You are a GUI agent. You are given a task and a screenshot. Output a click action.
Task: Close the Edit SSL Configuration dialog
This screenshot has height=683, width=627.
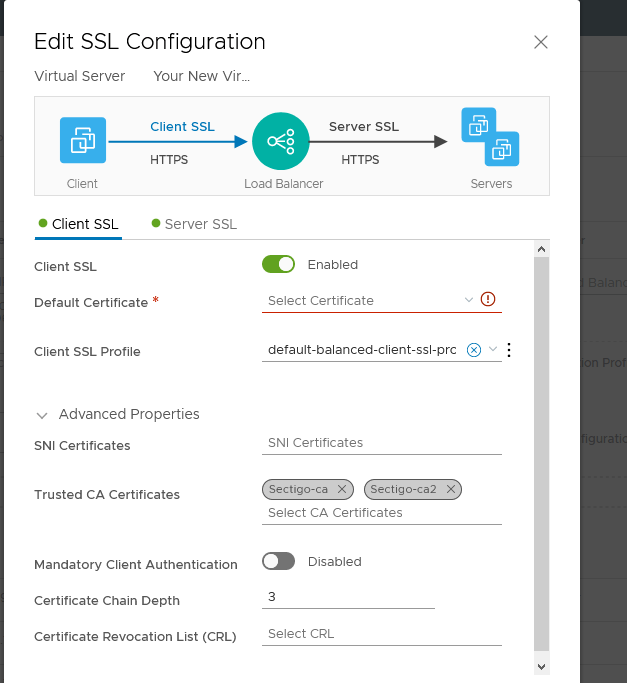click(541, 42)
